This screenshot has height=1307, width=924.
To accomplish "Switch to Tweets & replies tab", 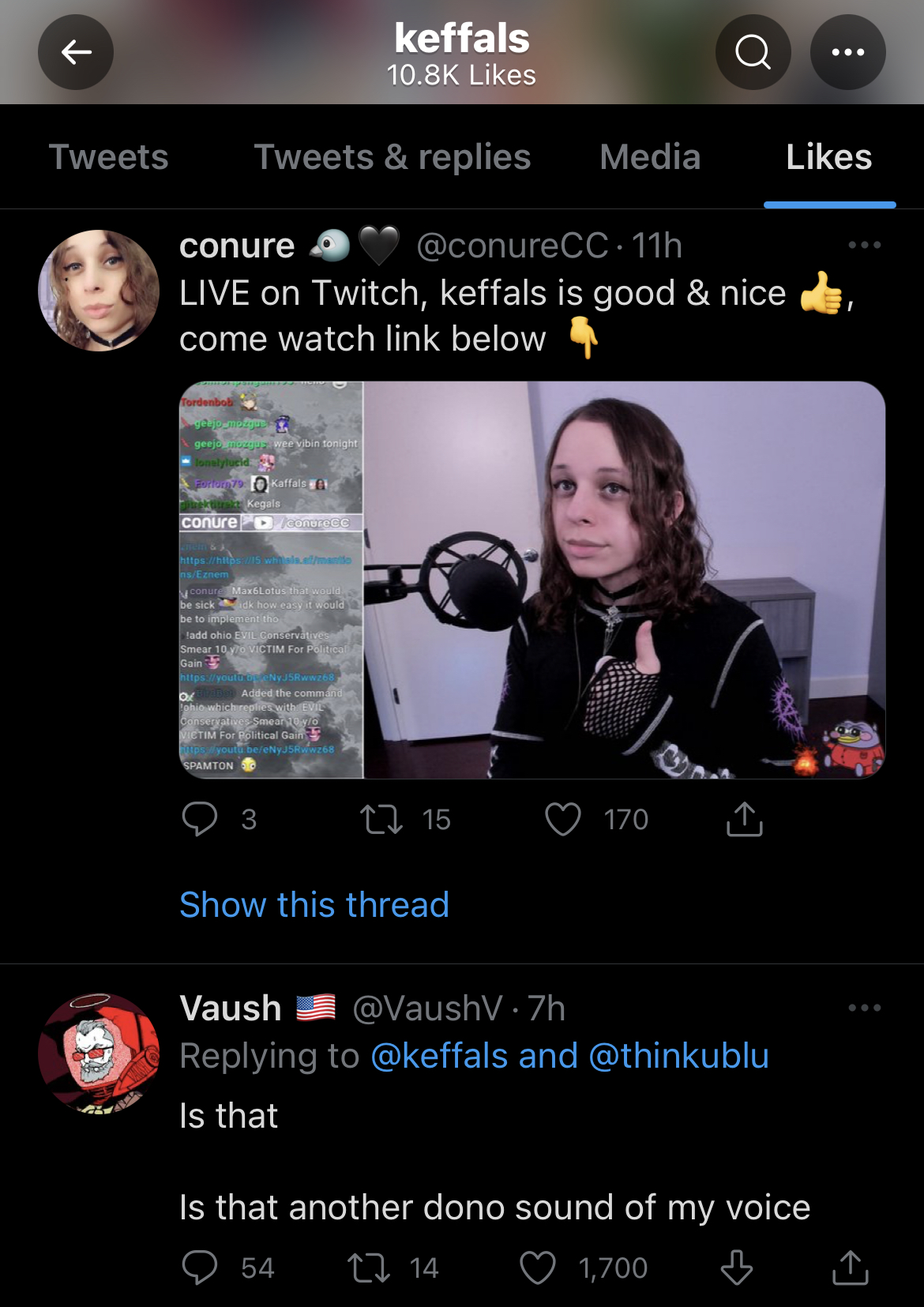I will point(393,156).
